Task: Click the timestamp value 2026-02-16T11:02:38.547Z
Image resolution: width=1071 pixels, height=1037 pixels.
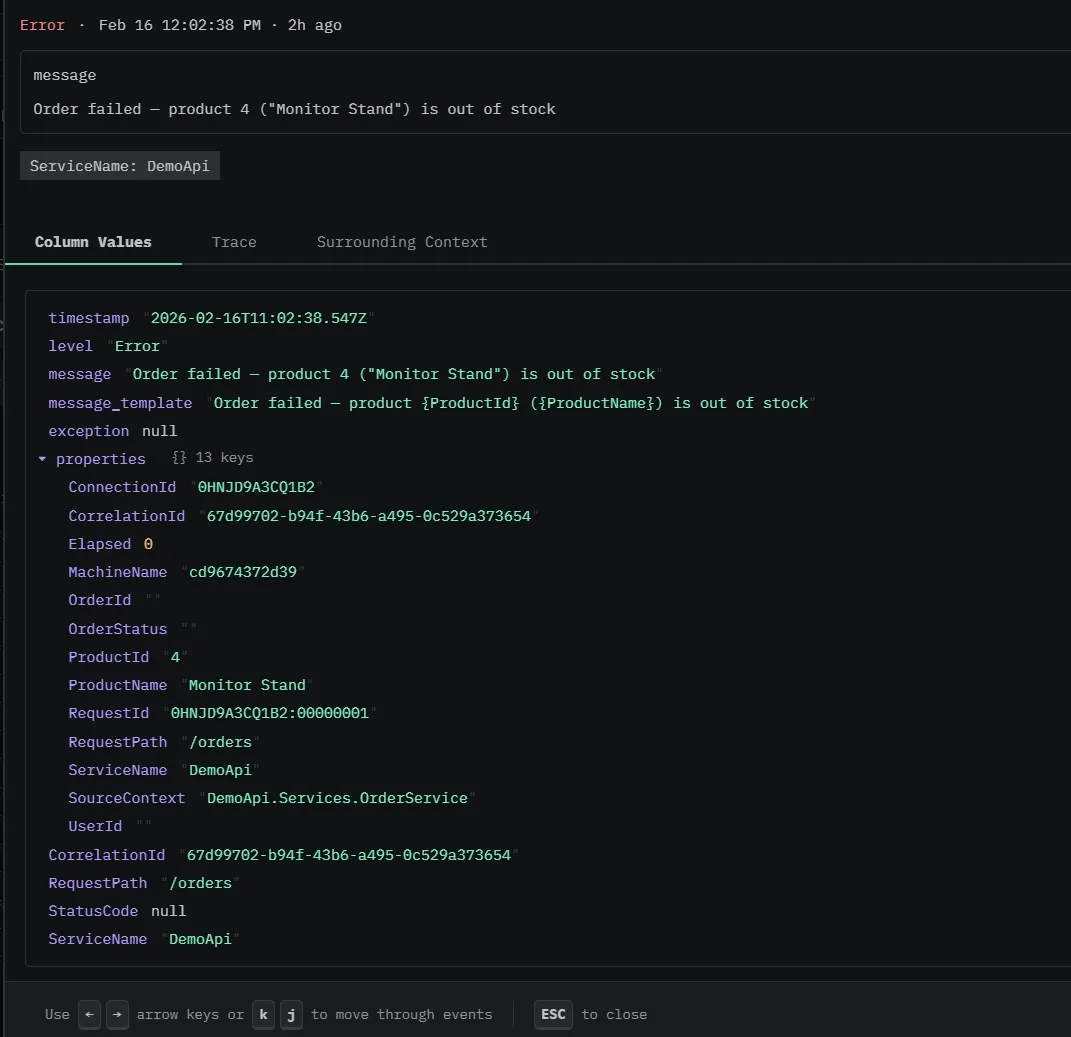Action: tap(258, 318)
